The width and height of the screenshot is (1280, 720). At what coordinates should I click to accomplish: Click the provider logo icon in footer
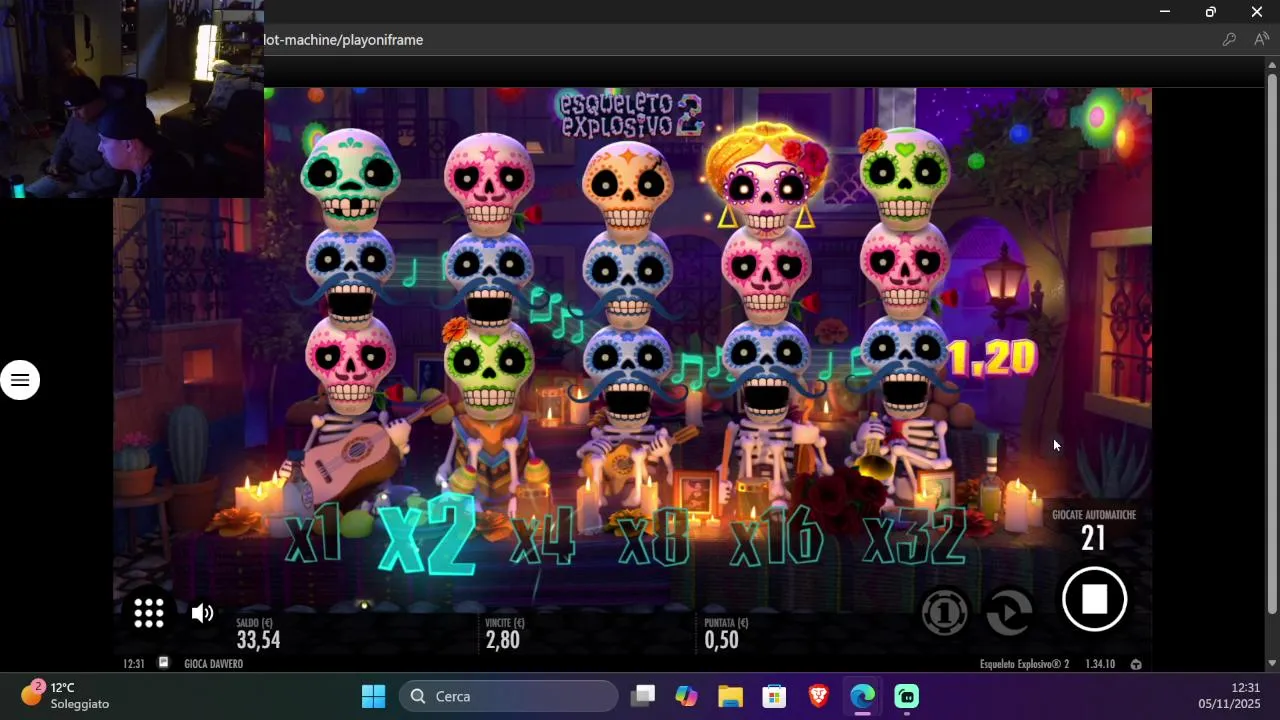pos(1136,664)
